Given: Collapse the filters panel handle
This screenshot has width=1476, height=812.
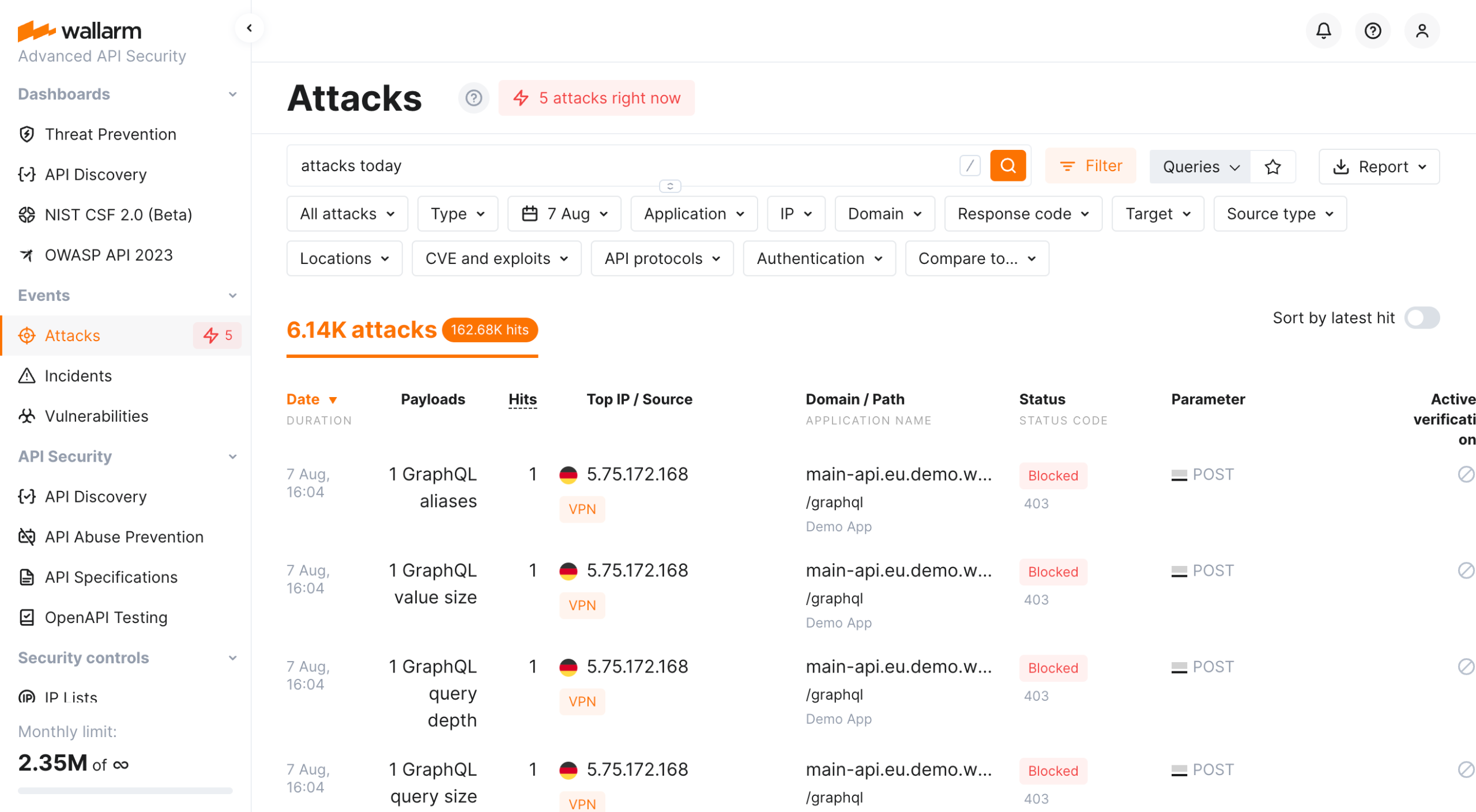Looking at the screenshot, I should click(x=669, y=186).
